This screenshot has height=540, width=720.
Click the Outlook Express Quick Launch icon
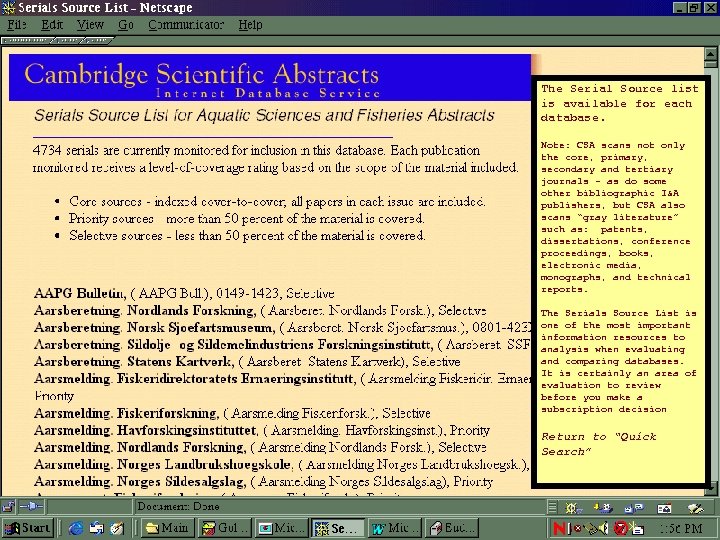click(x=97, y=529)
